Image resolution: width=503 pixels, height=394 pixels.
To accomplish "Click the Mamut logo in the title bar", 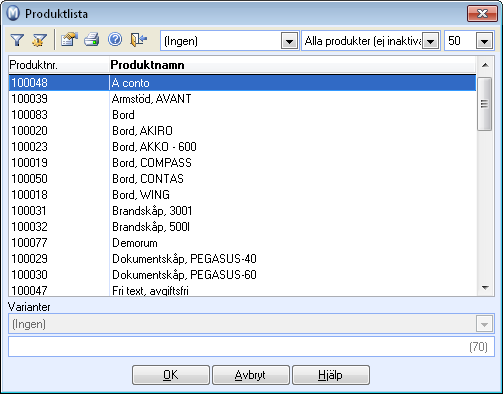I will click(13, 14).
